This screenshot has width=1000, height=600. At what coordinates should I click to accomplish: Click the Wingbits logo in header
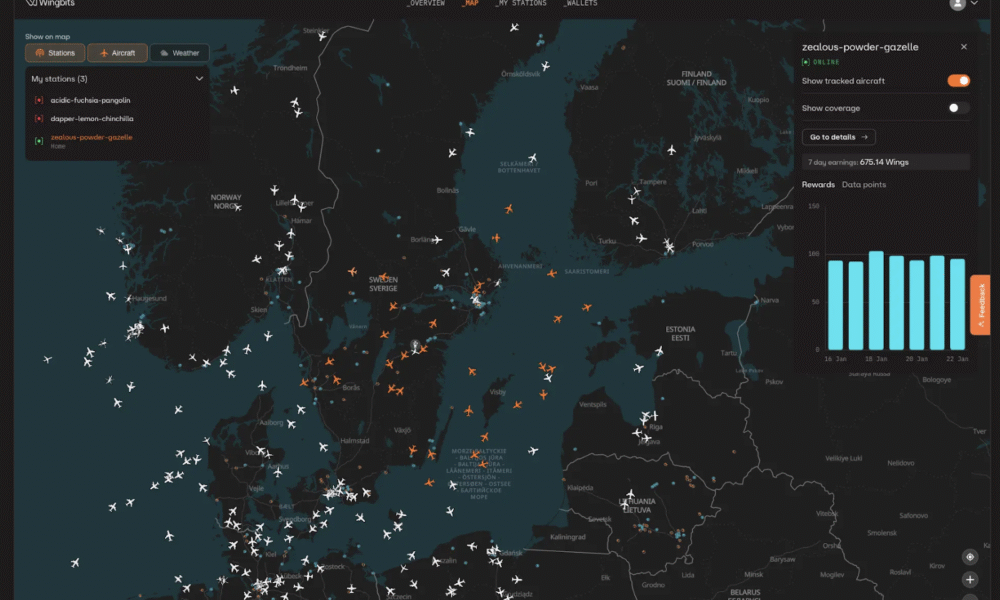[50, 3]
